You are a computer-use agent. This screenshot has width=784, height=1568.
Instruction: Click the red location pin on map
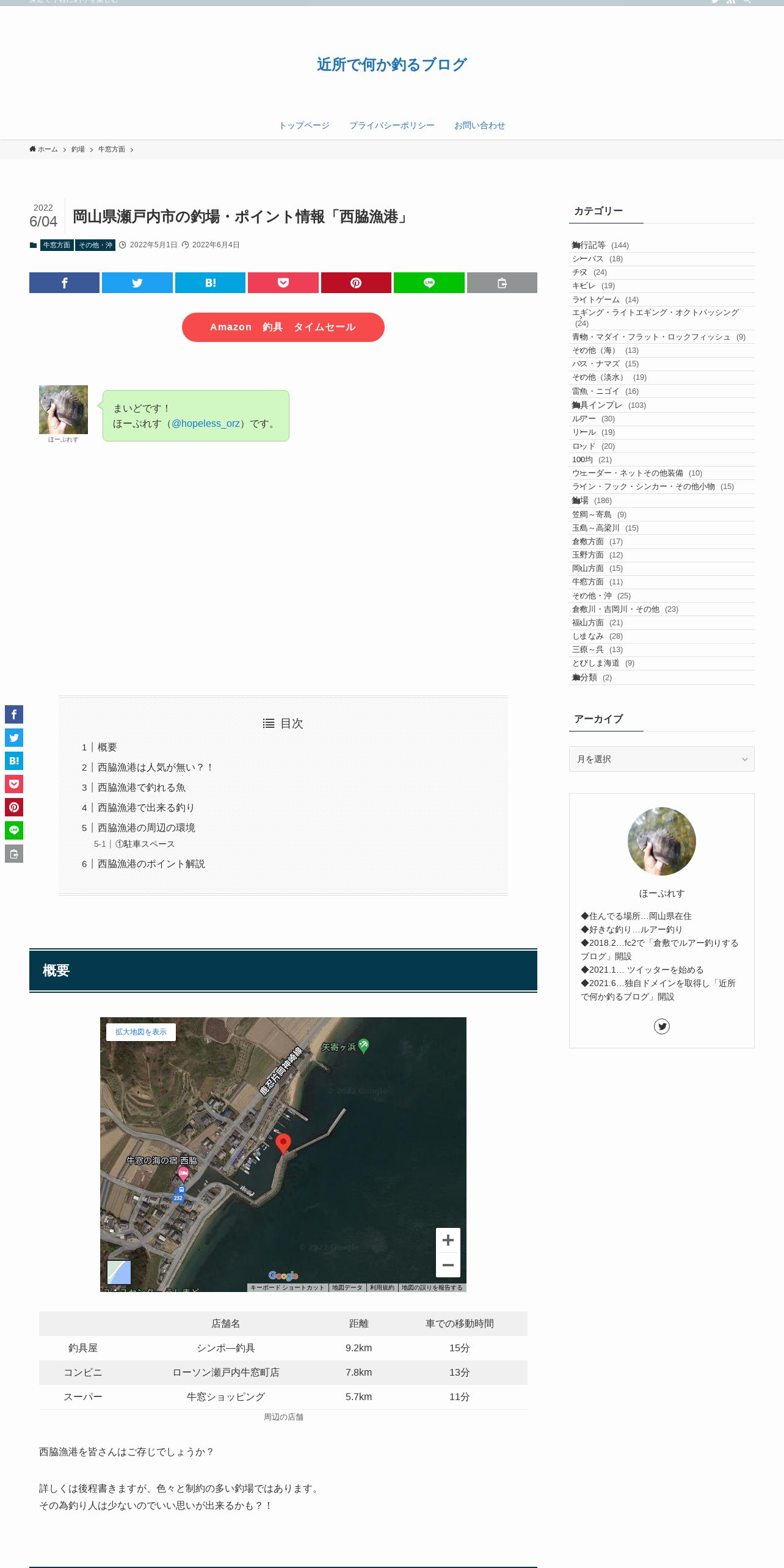[x=283, y=1144]
